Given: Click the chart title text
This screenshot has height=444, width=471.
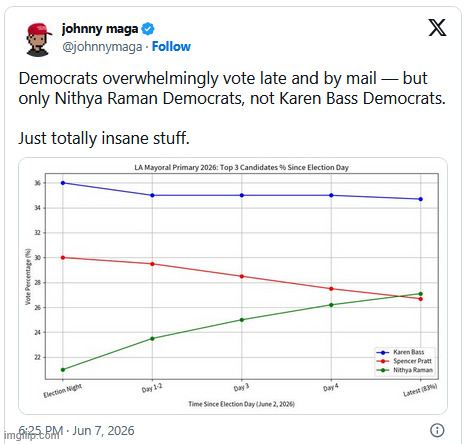Looking at the screenshot, I should [241, 167].
